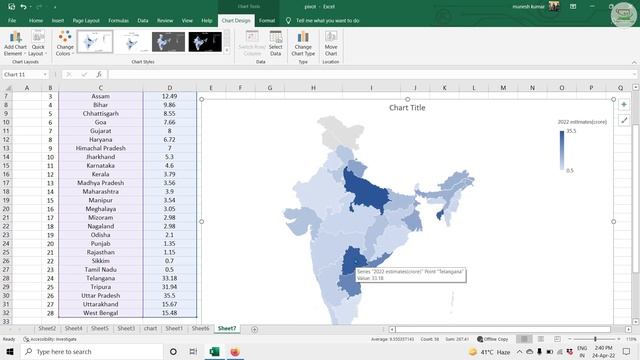Open the Format tab

coord(267,20)
